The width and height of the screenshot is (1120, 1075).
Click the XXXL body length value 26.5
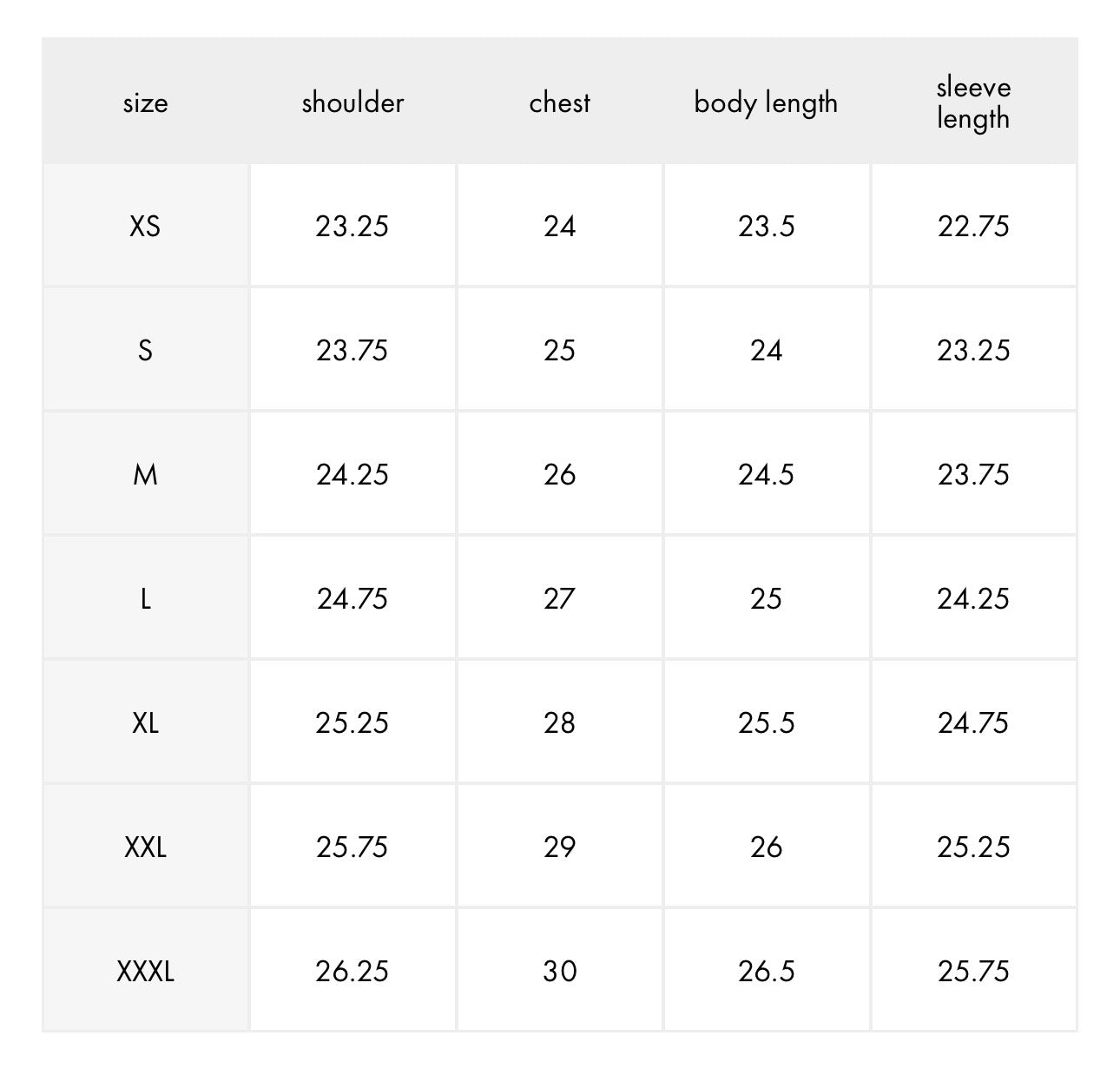click(x=766, y=972)
